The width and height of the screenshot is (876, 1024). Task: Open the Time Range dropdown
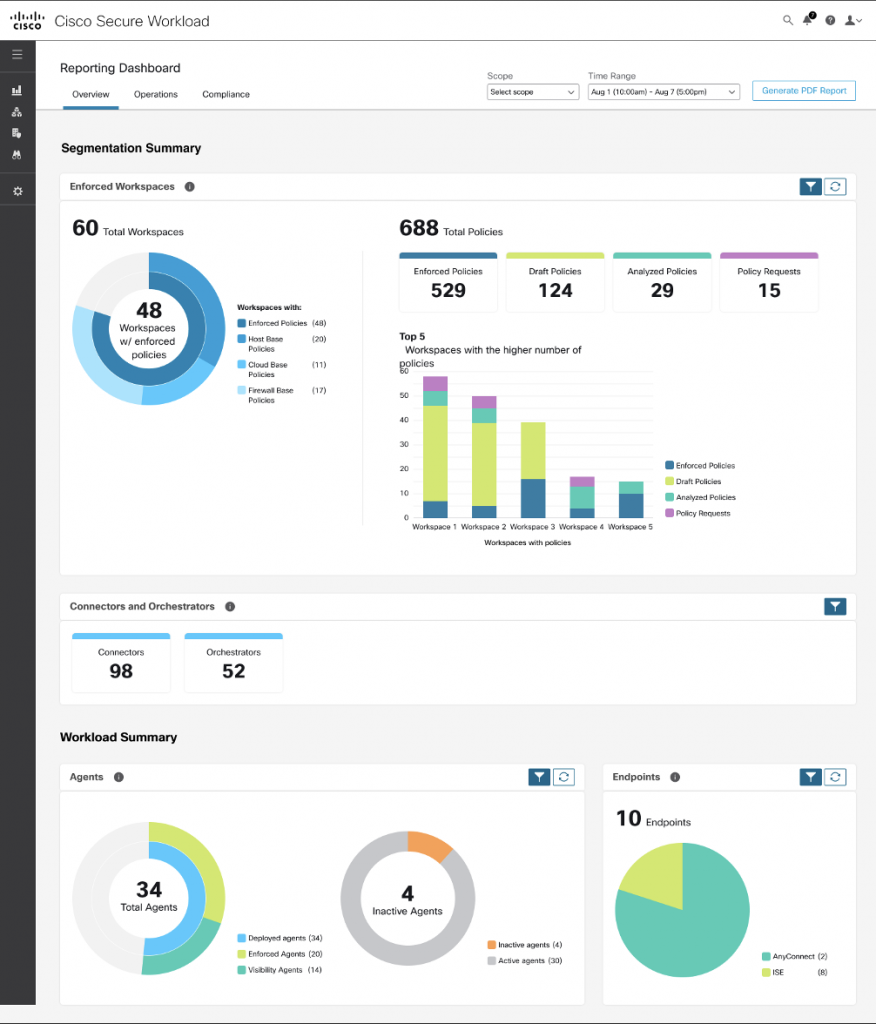pyautogui.click(x=663, y=92)
